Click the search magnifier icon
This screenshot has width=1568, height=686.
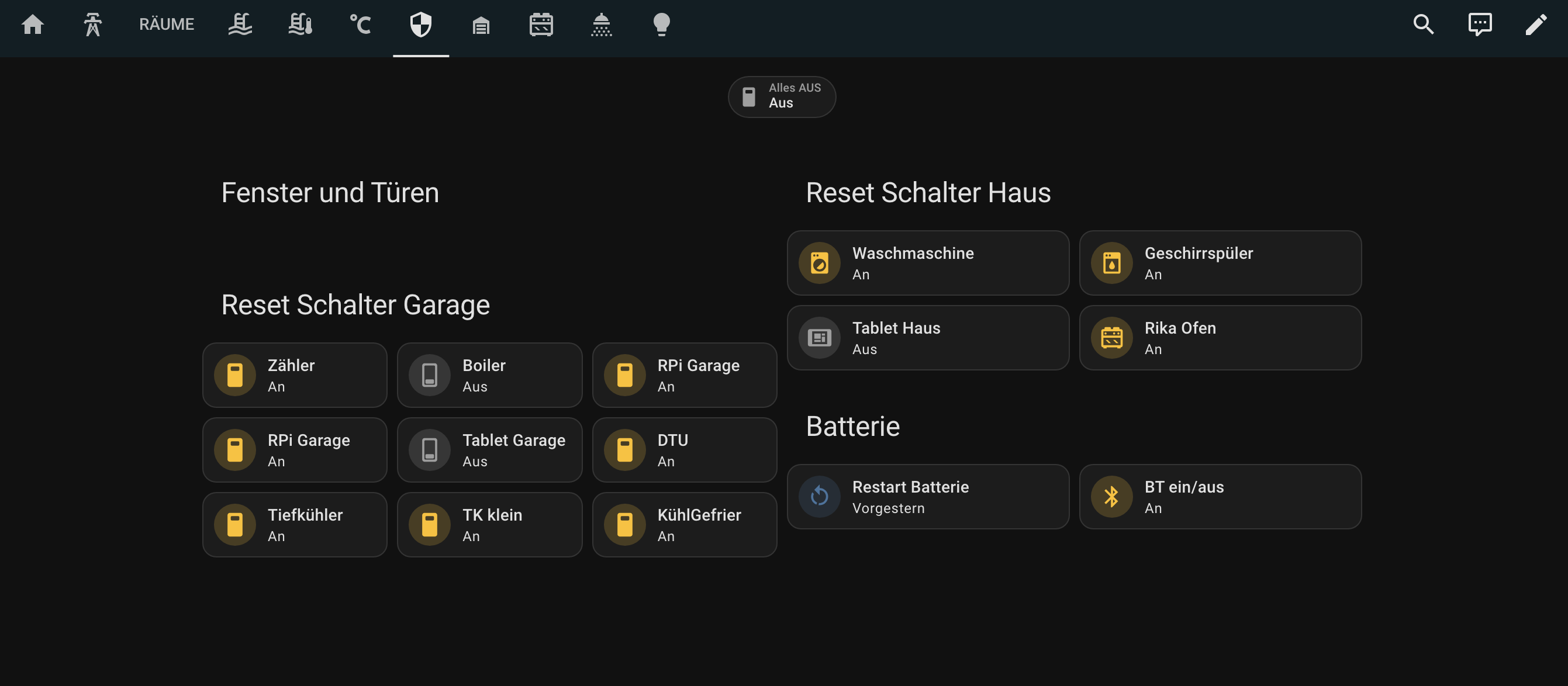(1423, 25)
